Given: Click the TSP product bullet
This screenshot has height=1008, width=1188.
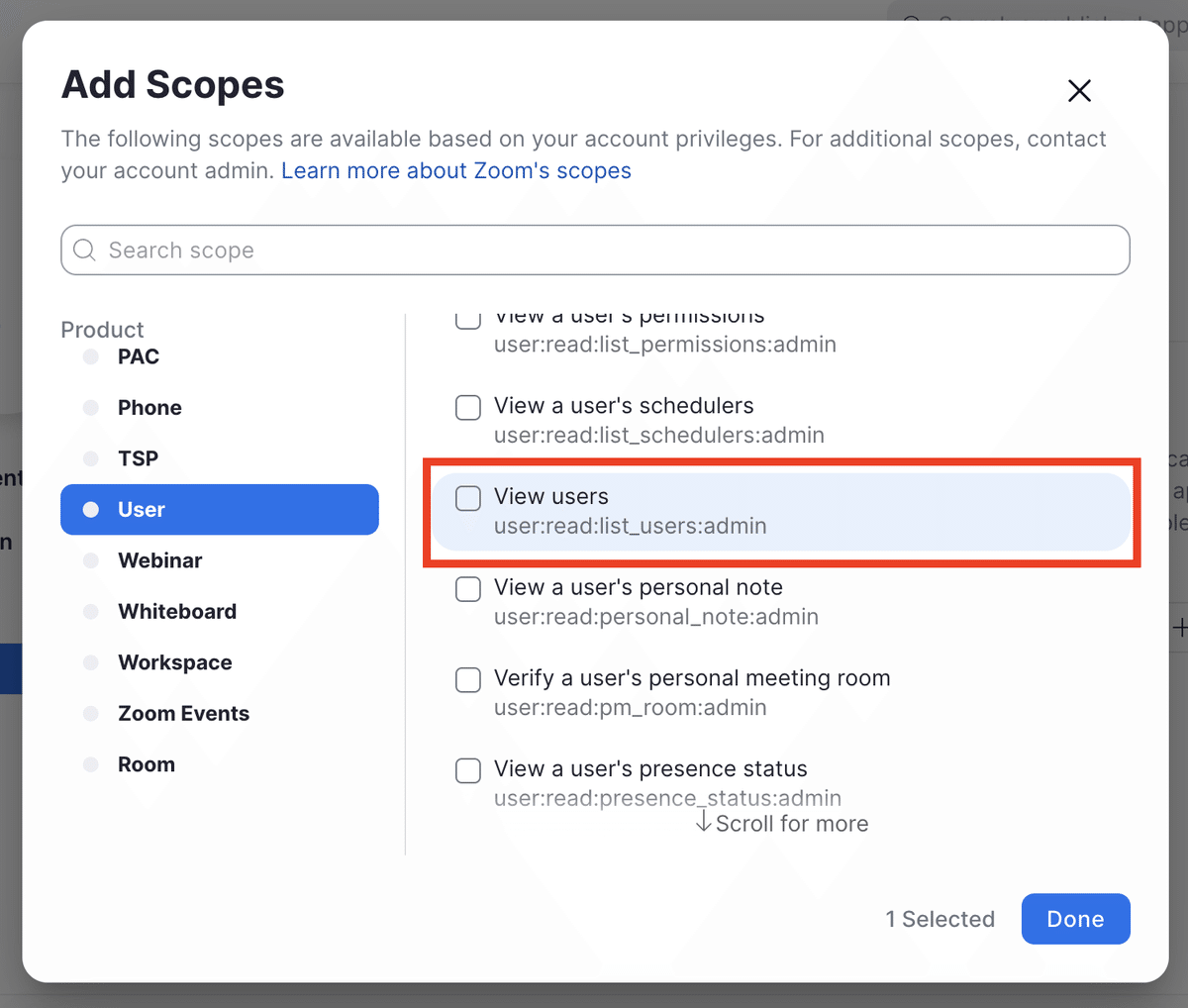Looking at the screenshot, I should click(x=91, y=458).
